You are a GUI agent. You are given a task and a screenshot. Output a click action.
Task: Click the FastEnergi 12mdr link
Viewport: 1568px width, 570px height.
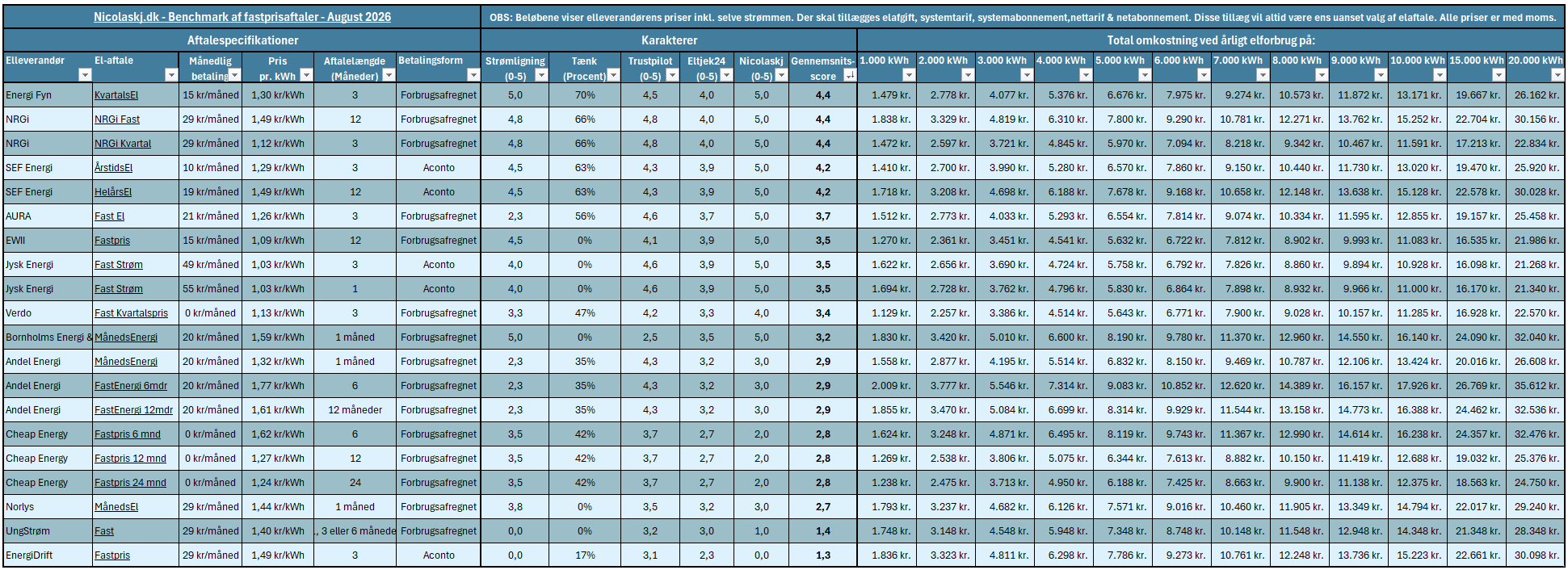134,410
